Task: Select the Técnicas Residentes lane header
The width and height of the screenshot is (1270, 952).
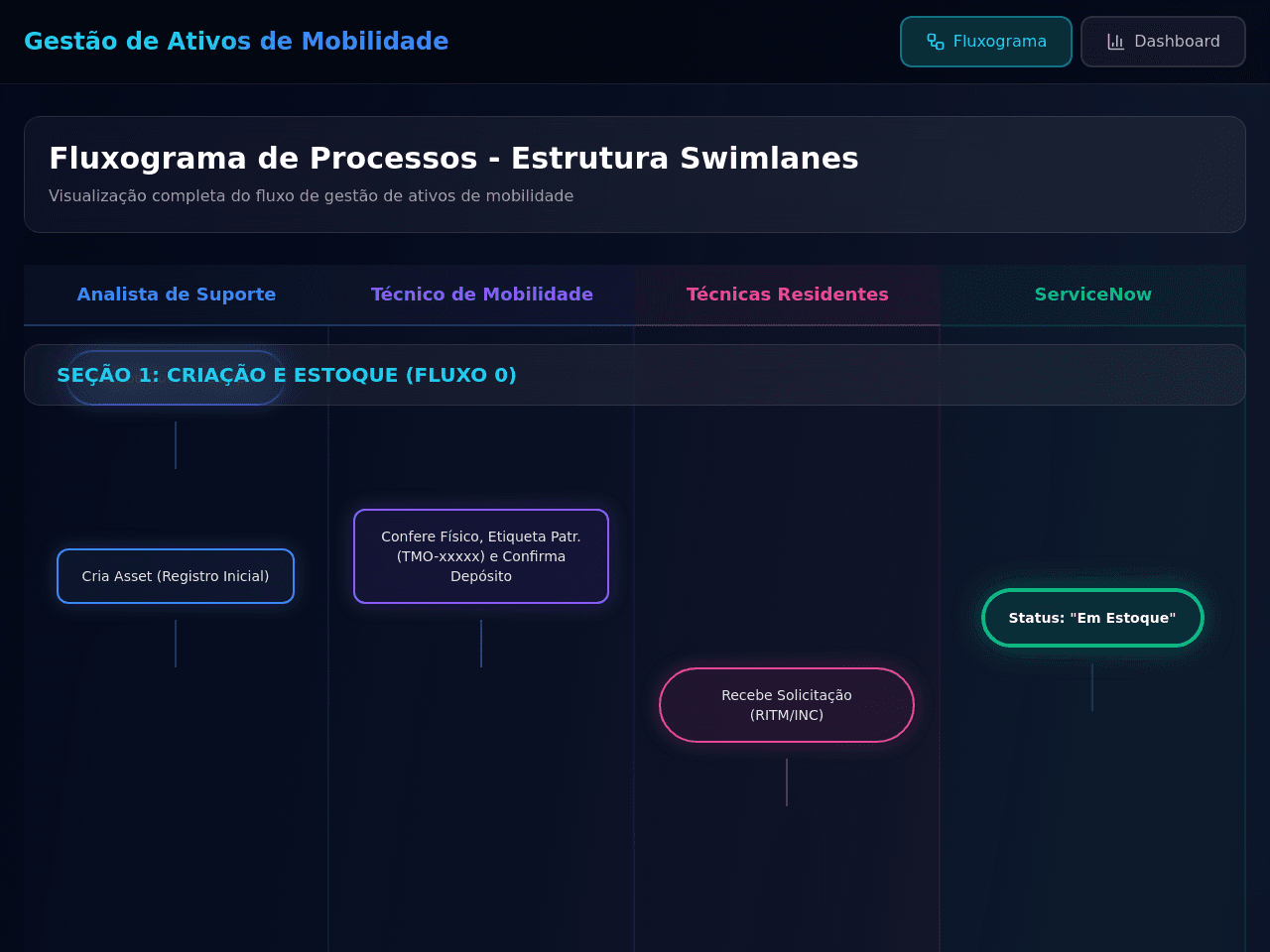Action: pos(788,295)
